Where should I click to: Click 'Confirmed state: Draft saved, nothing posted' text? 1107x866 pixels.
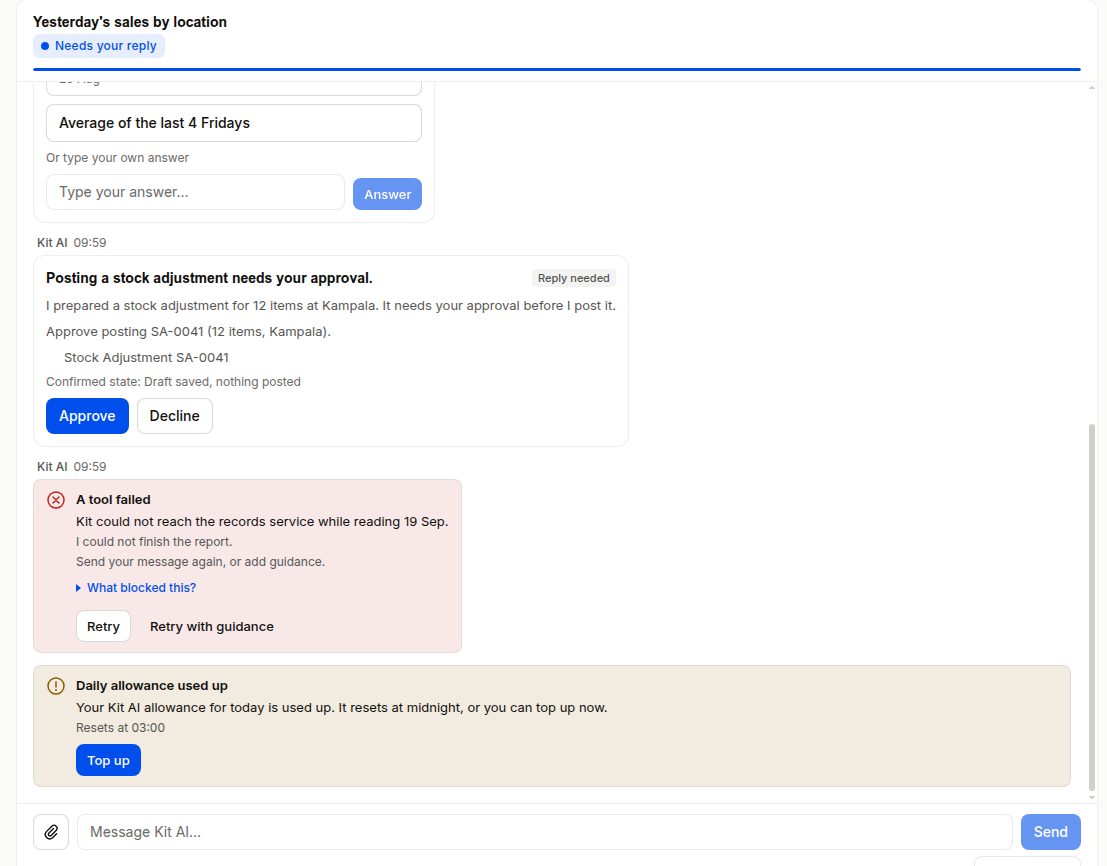tap(173, 382)
